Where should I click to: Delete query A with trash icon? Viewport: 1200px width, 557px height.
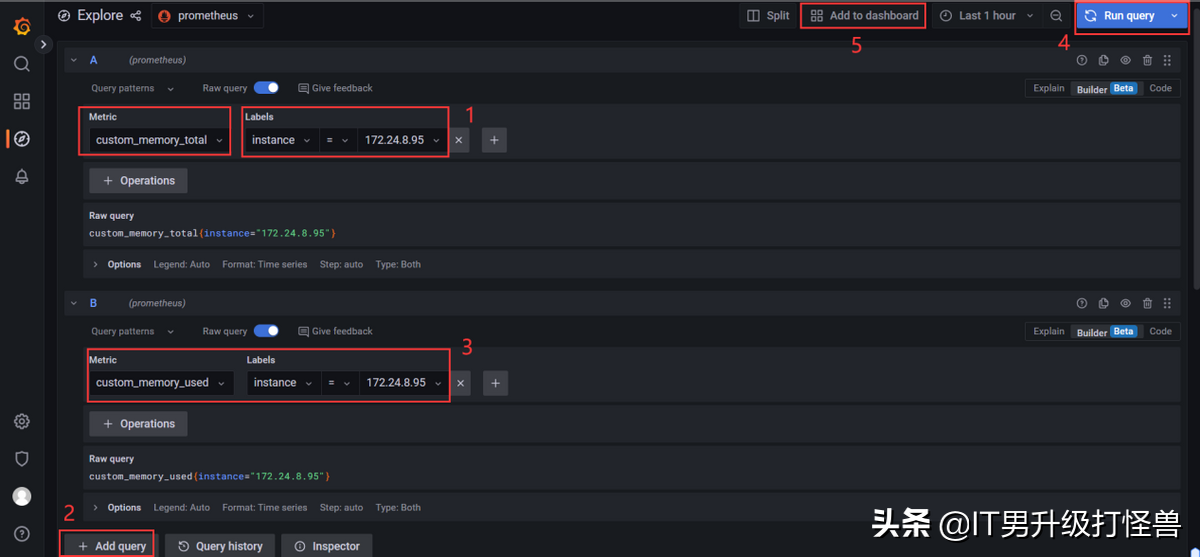(1147, 61)
